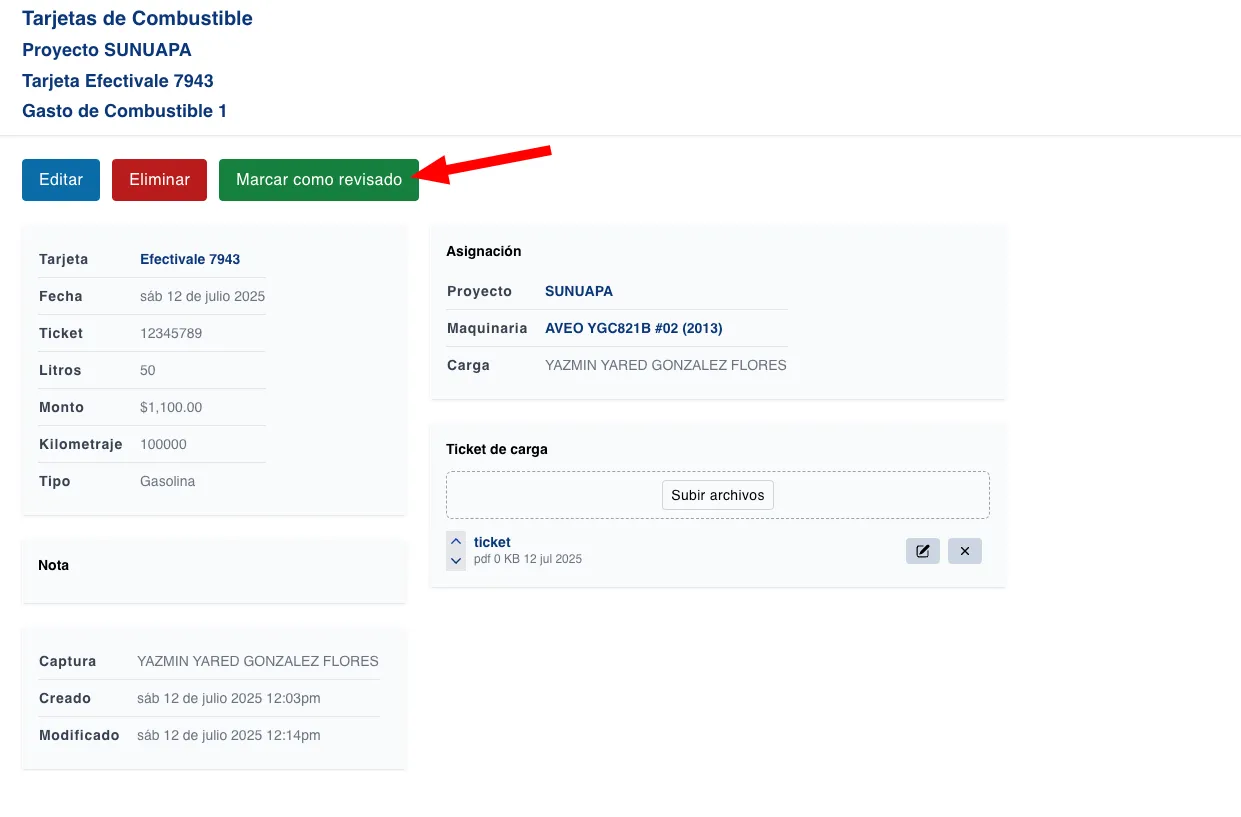This screenshot has width=1241, height=817.
Task: Remove the ticket file with the X icon
Action: [x=965, y=551]
